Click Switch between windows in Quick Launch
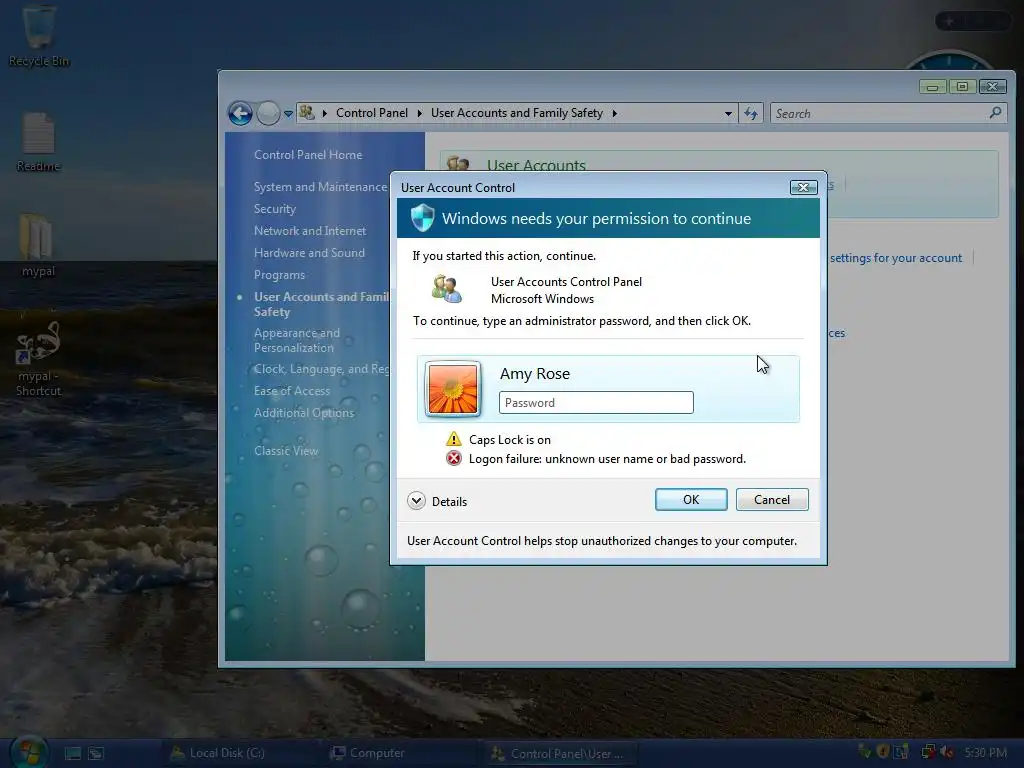 point(96,753)
